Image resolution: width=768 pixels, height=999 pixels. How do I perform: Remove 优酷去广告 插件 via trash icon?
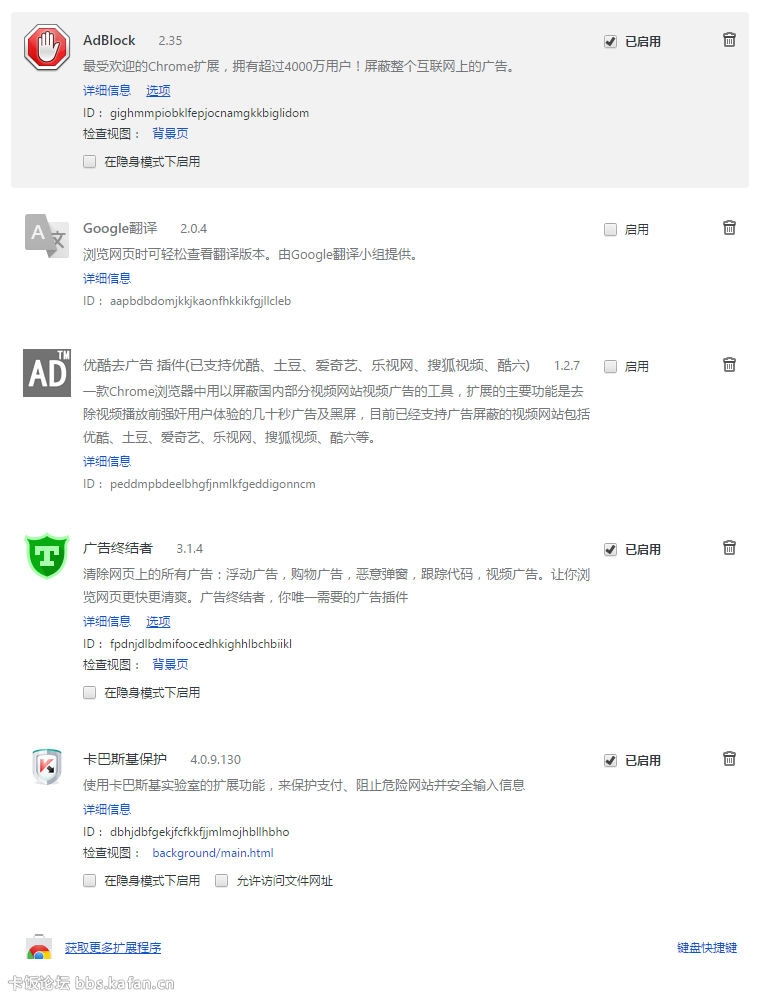coord(729,364)
